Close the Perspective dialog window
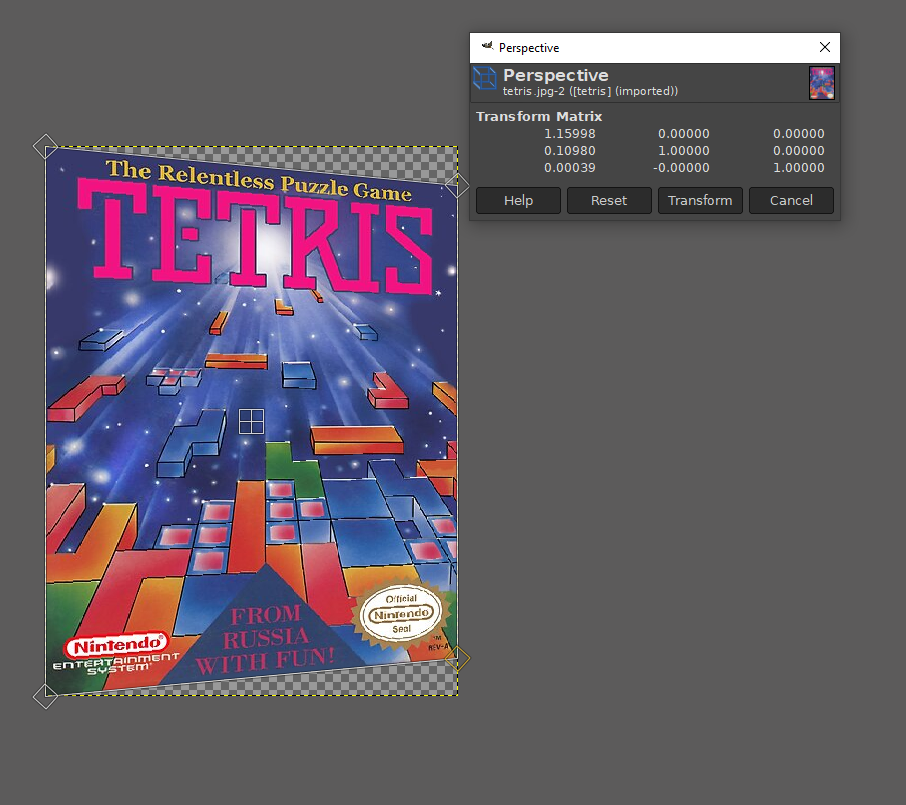Viewport: 906px width, 805px height. [x=824, y=47]
